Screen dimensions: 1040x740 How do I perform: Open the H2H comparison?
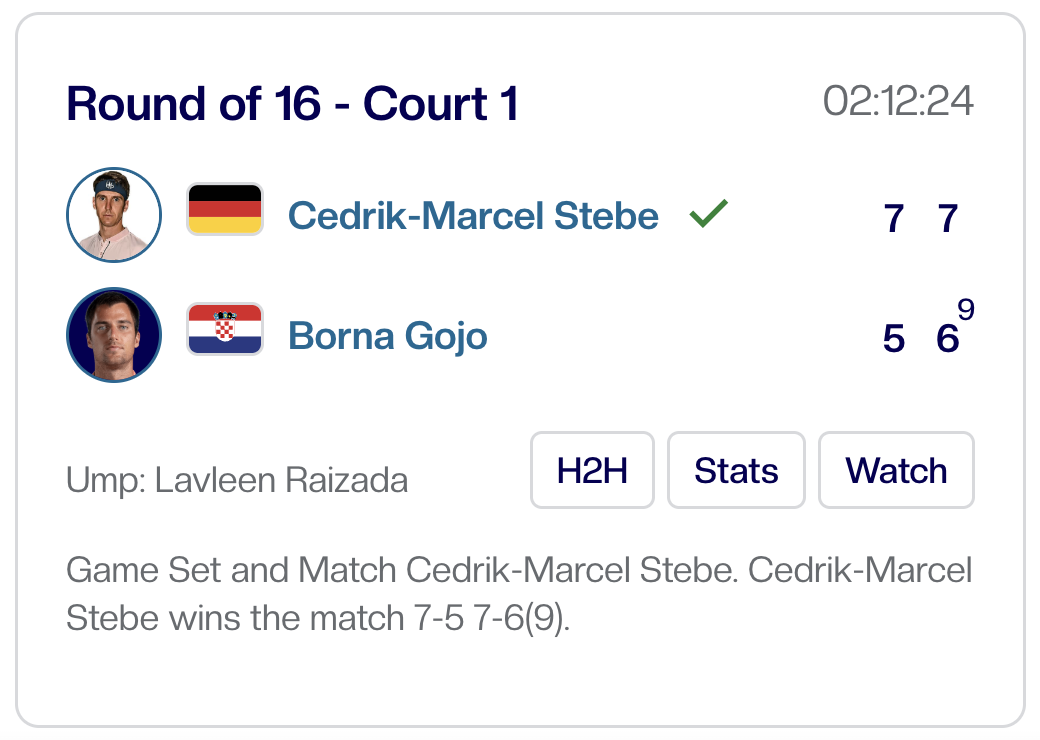pyautogui.click(x=592, y=470)
